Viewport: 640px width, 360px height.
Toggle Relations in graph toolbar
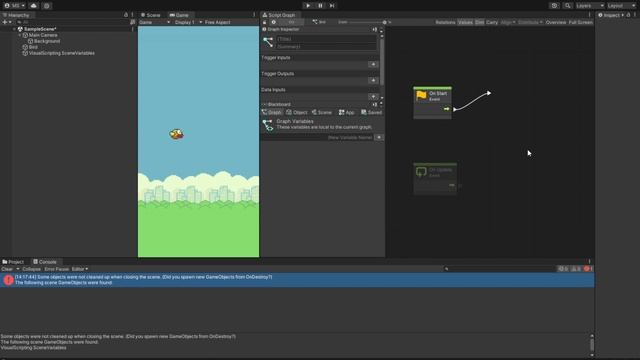pos(445,22)
